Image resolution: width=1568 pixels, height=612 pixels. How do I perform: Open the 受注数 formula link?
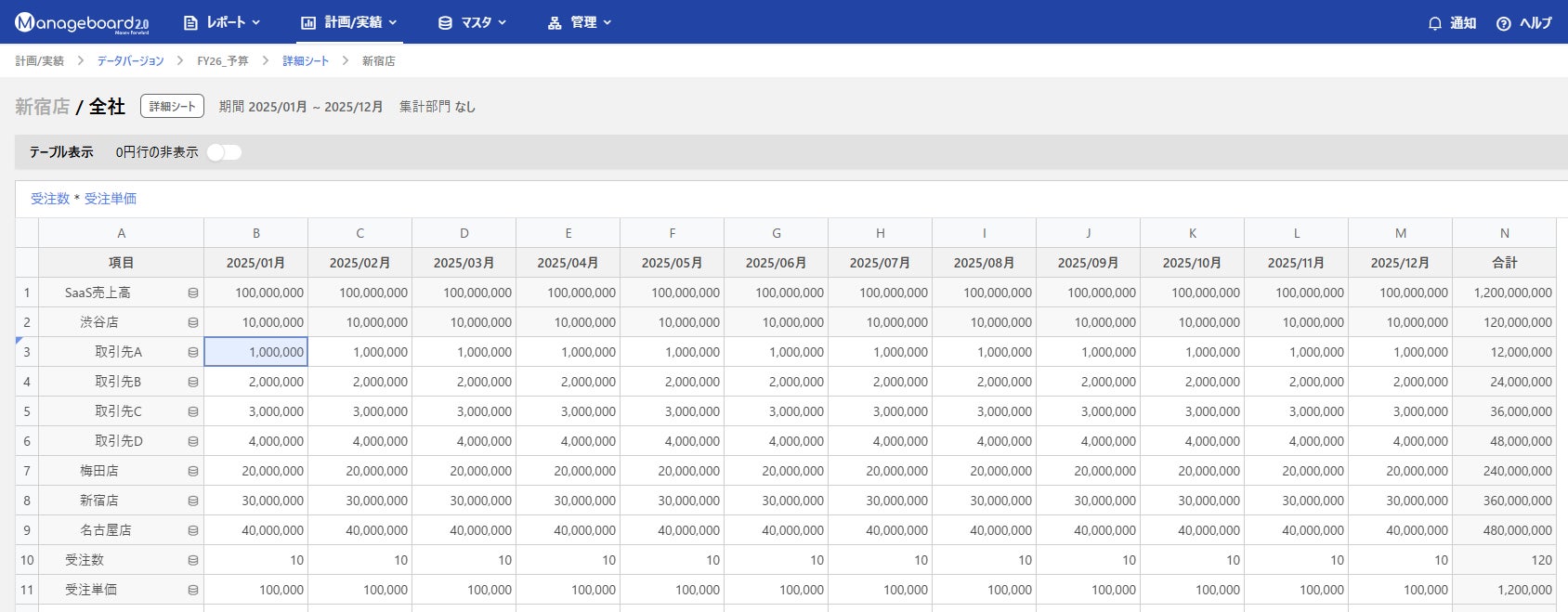[50, 199]
